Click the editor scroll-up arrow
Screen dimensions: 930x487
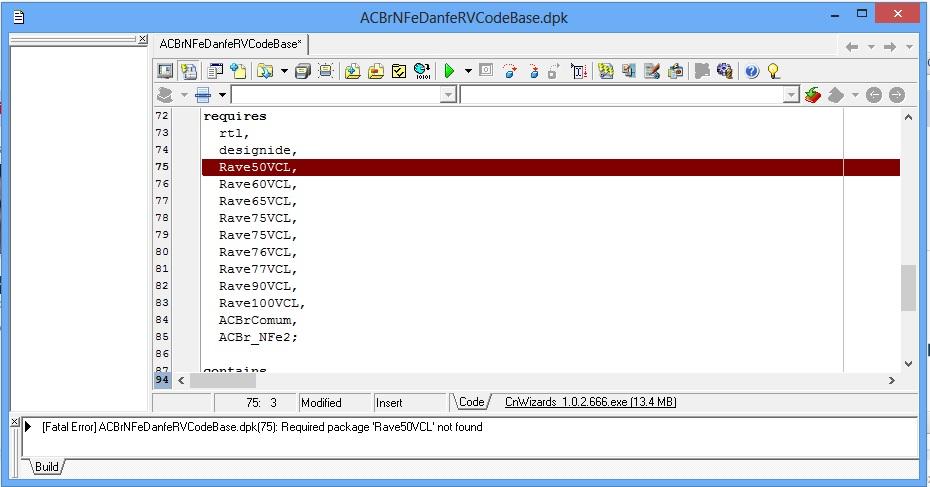(x=908, y=117)
